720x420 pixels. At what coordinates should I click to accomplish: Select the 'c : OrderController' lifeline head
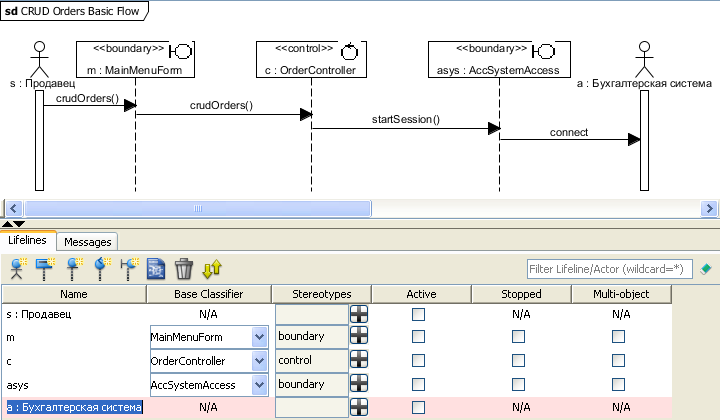pos(311,59)
